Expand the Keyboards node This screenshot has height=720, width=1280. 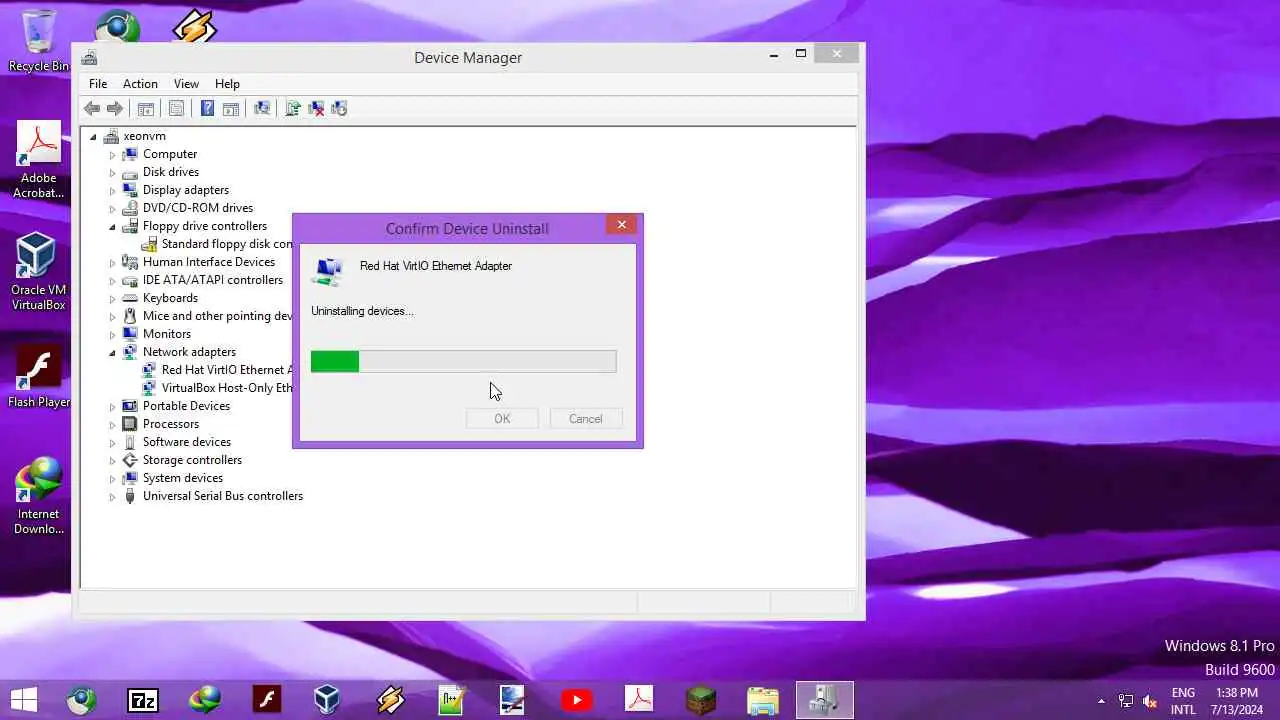[112, 299]
